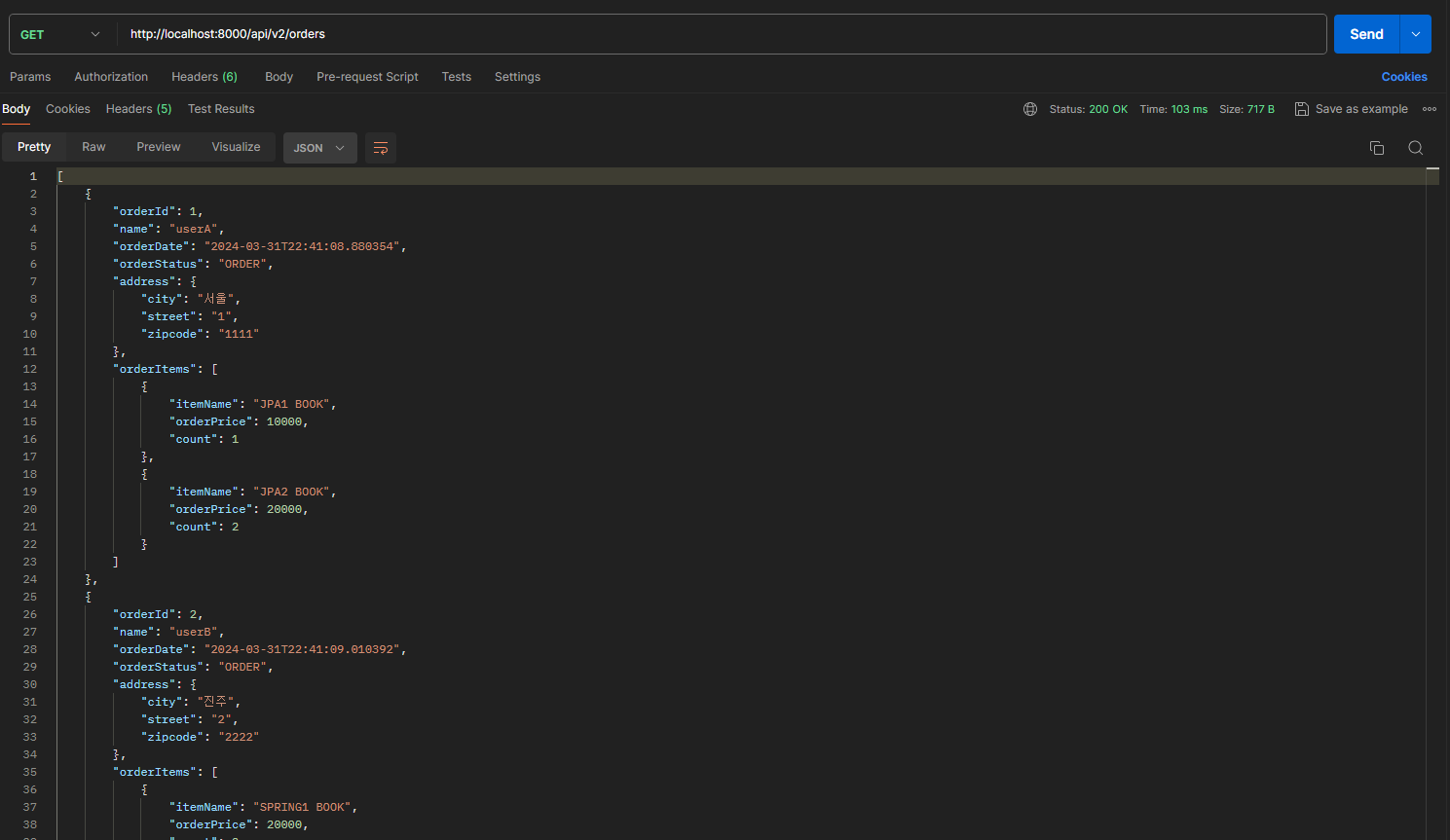Screen dimensions: 1450x840
Task: Copy response using the copy icon
Action: tap(1377, 148)
